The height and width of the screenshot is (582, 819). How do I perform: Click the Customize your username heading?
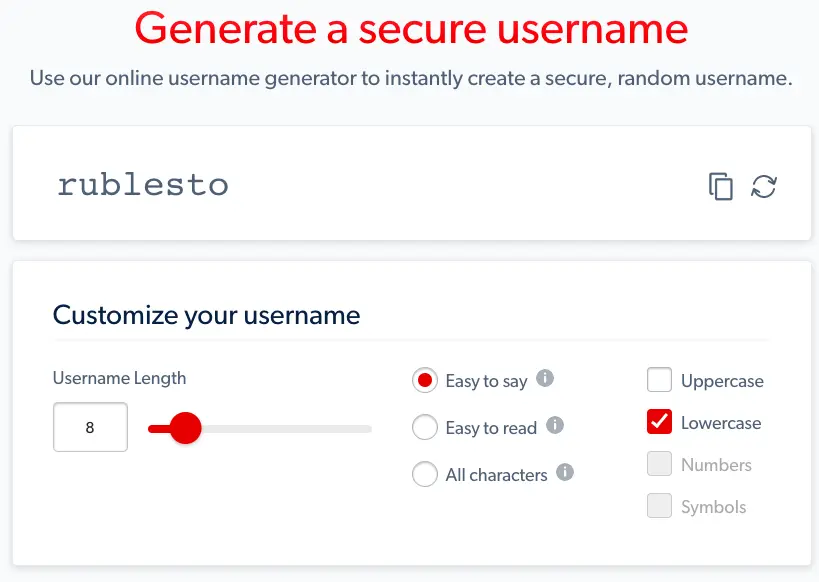click(x=206, y=316)
